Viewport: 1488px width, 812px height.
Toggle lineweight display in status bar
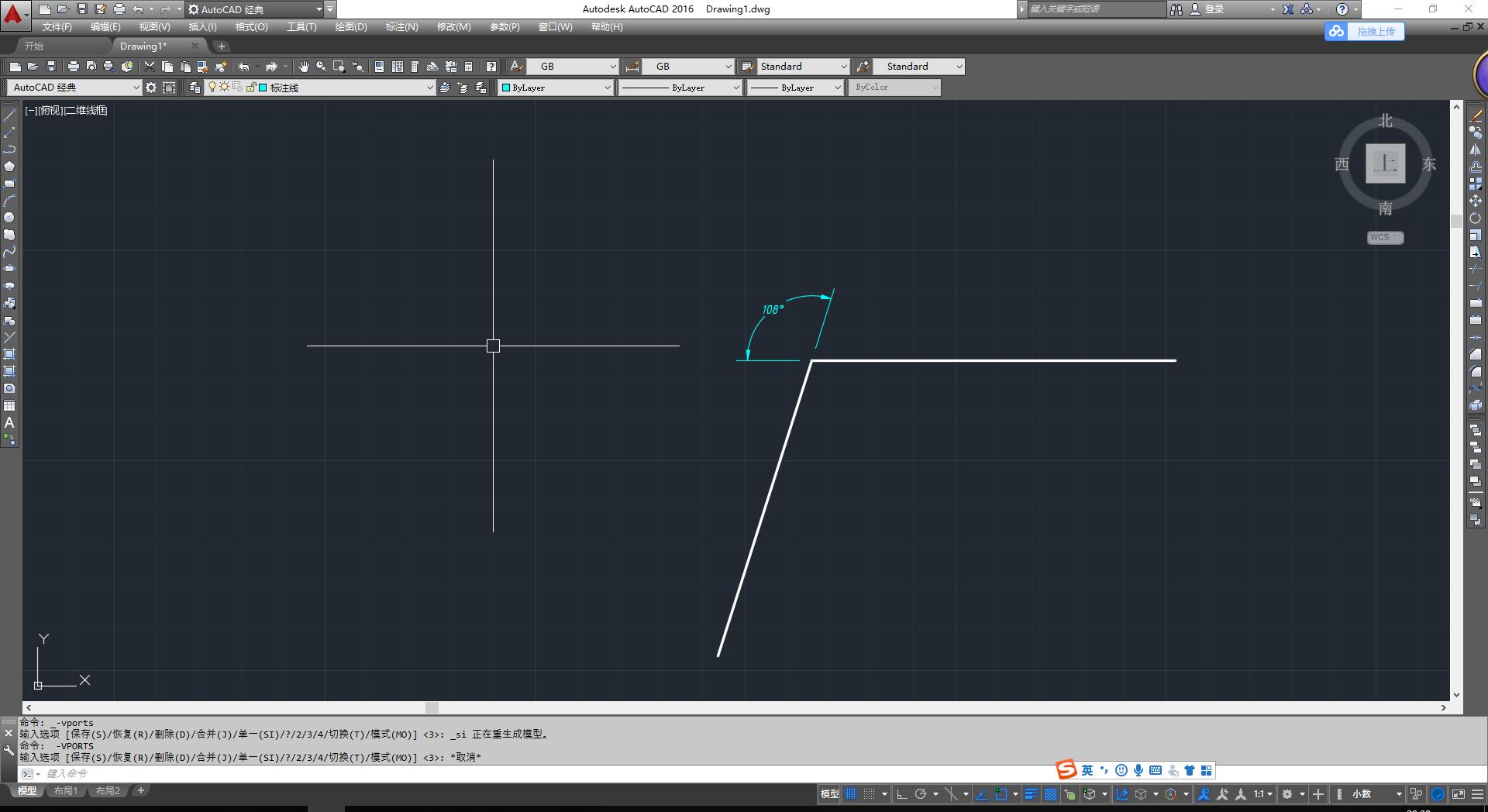(x=1031, y=794)
